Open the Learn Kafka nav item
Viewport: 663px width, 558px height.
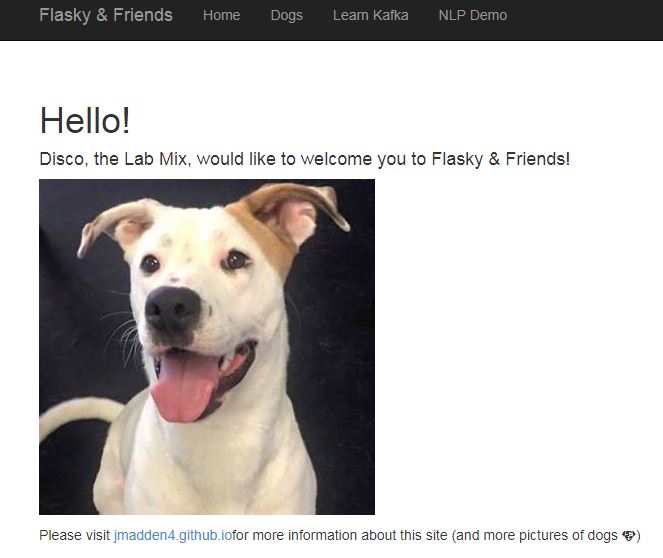pos(370,15)
